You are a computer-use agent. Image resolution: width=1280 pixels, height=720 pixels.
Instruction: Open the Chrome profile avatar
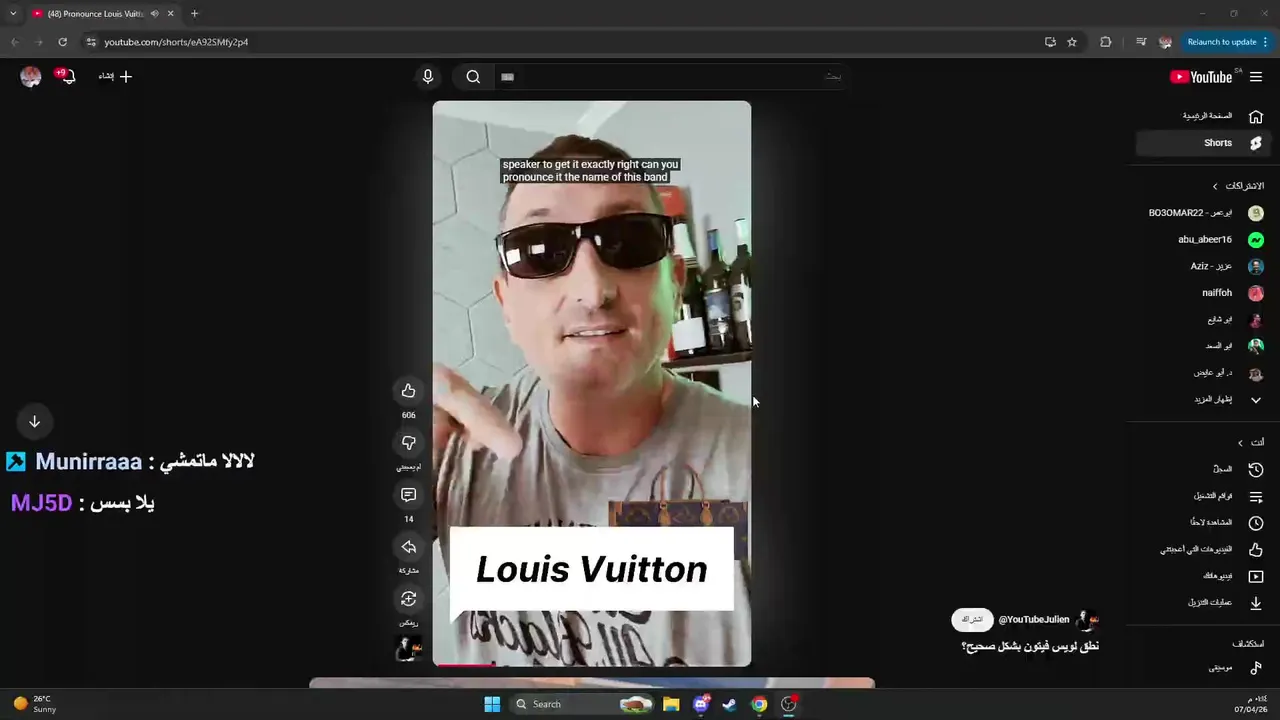(1165, 42)
